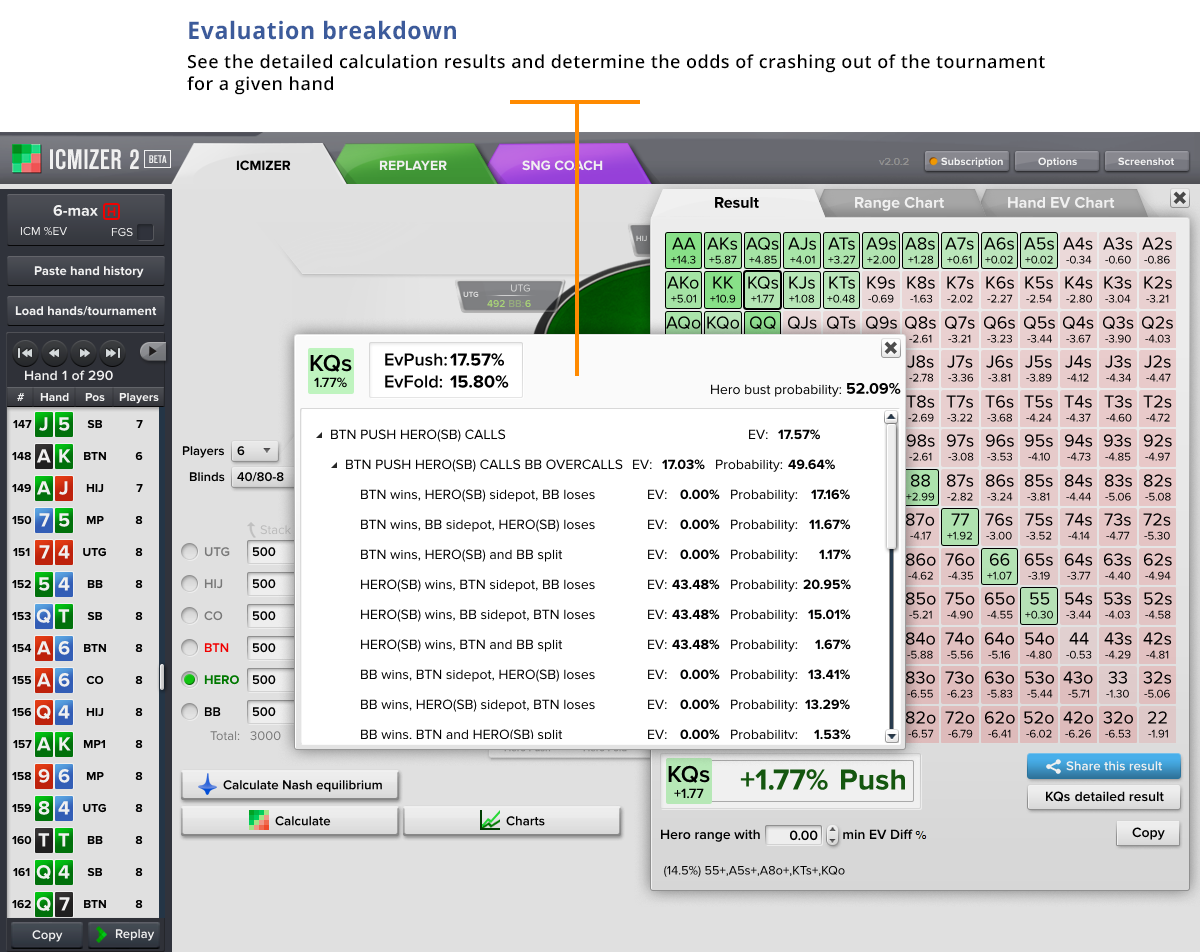1200x952 pixels.
Task: Select hand 147 J5 row
Action: [x=82, y=424]
